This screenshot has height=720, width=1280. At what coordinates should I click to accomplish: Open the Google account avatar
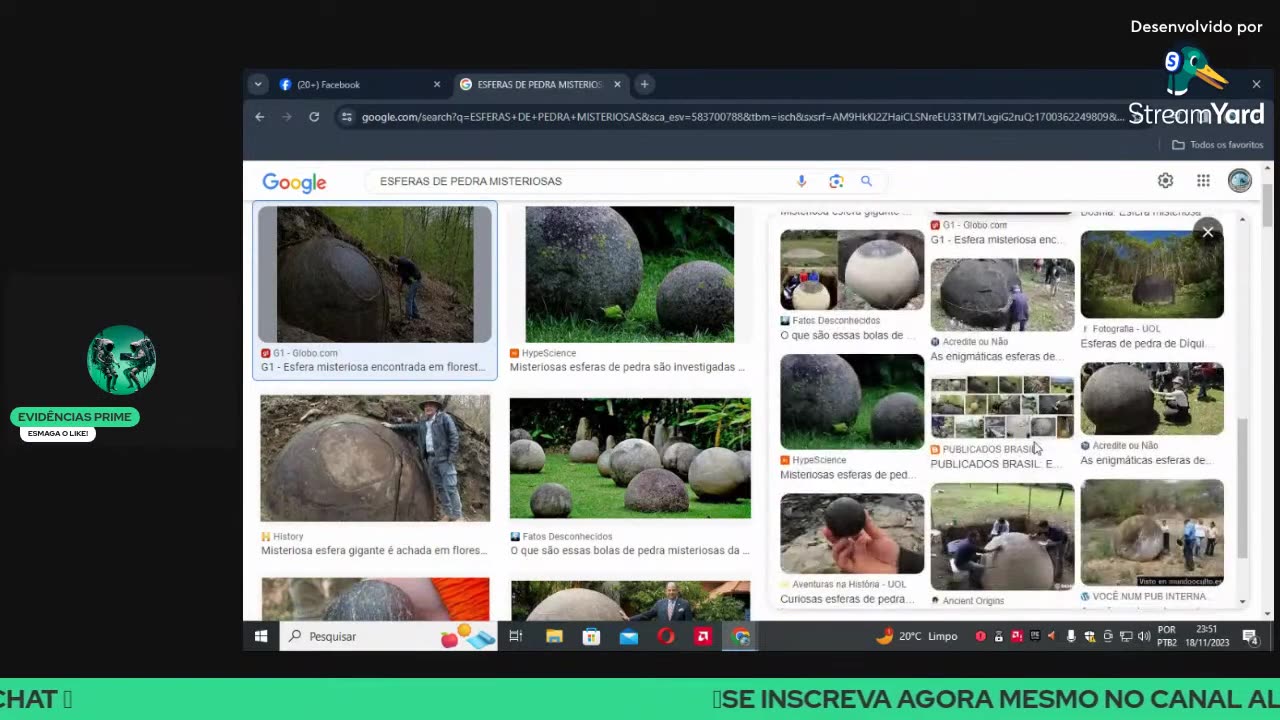pos(1240,181)
